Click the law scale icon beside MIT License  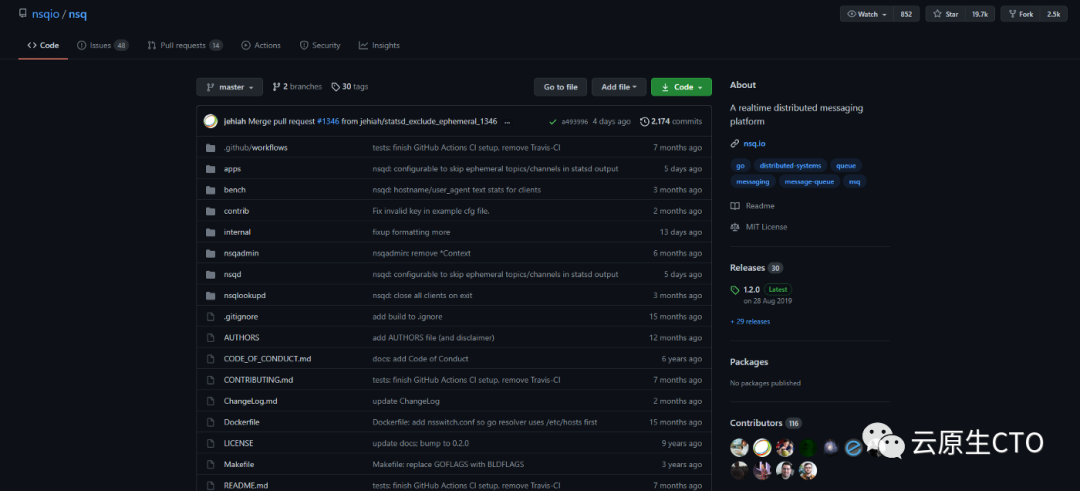(x=735, y=227)
